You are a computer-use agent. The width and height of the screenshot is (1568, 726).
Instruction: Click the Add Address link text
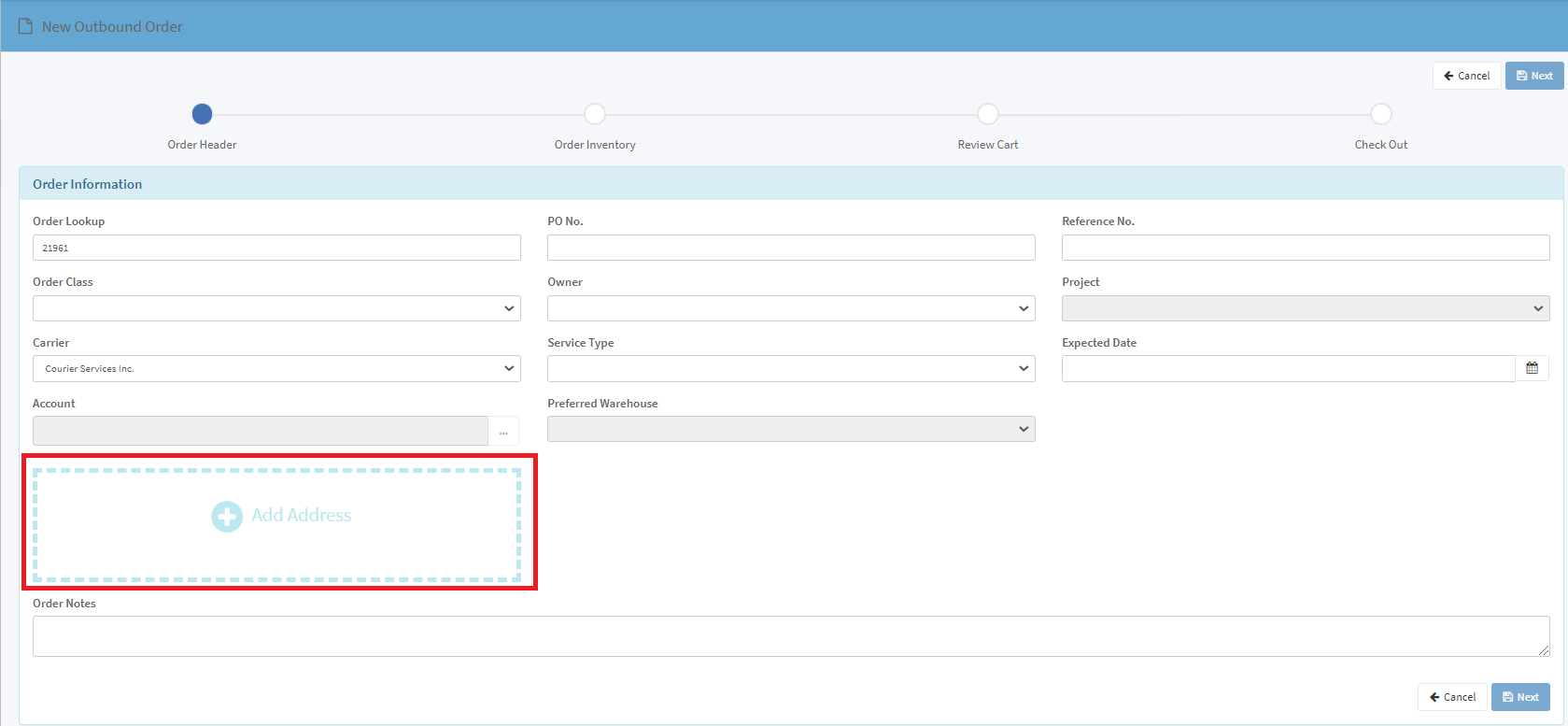click(x=302, y=516)
